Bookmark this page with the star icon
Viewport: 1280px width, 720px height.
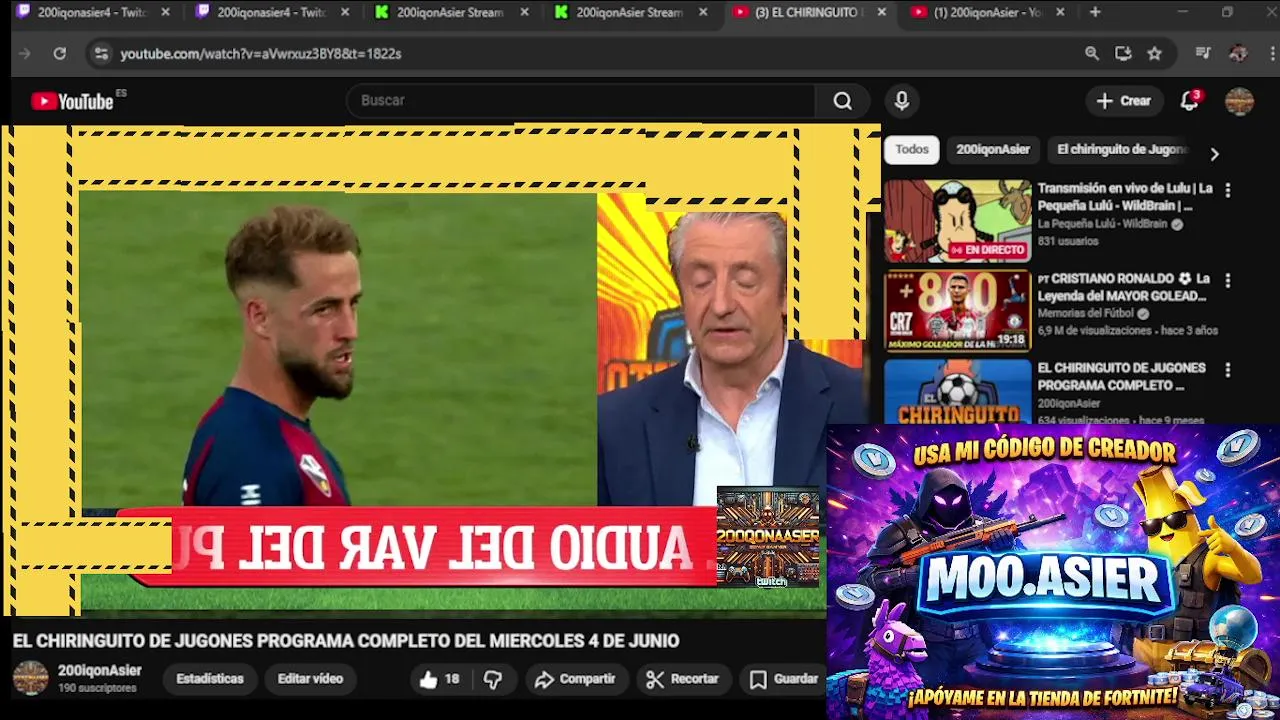[1155, 54]
